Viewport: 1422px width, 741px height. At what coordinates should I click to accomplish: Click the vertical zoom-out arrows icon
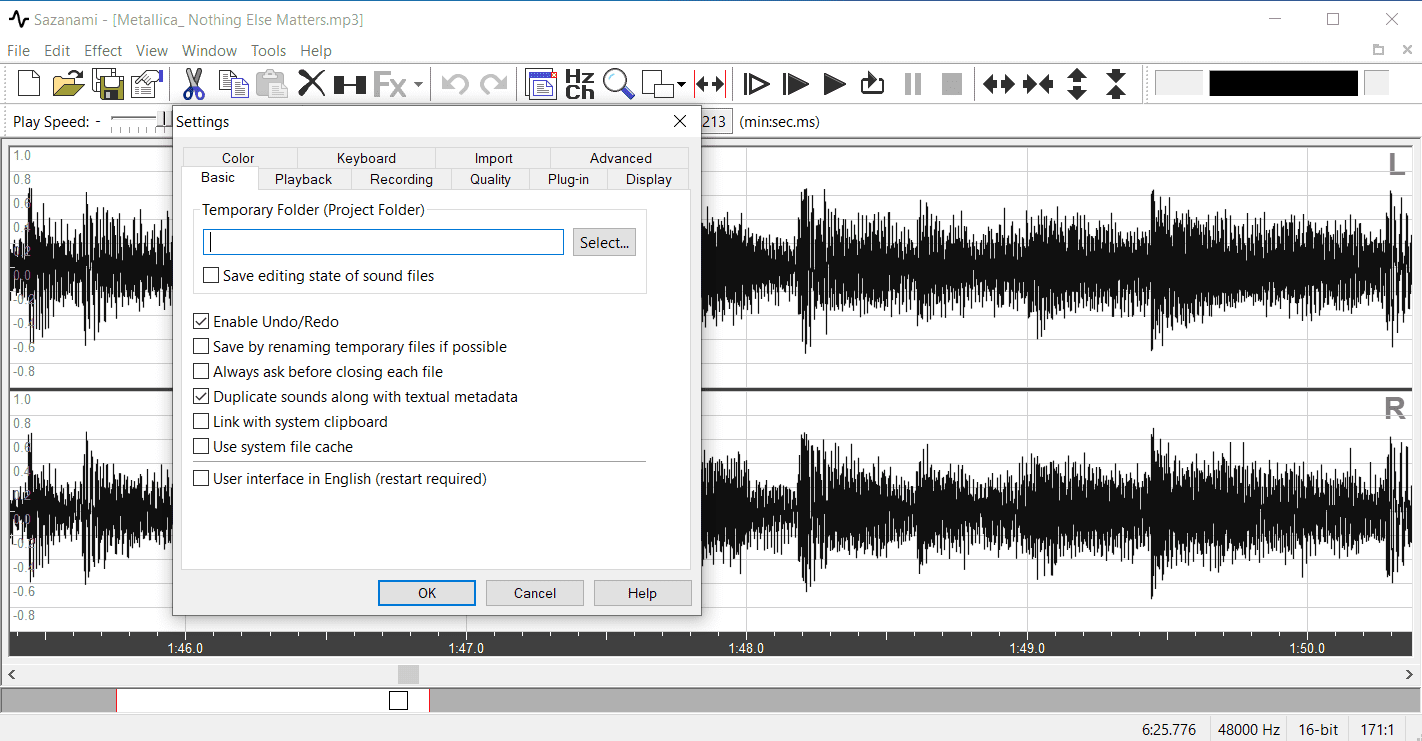(x=1116, y=84)
